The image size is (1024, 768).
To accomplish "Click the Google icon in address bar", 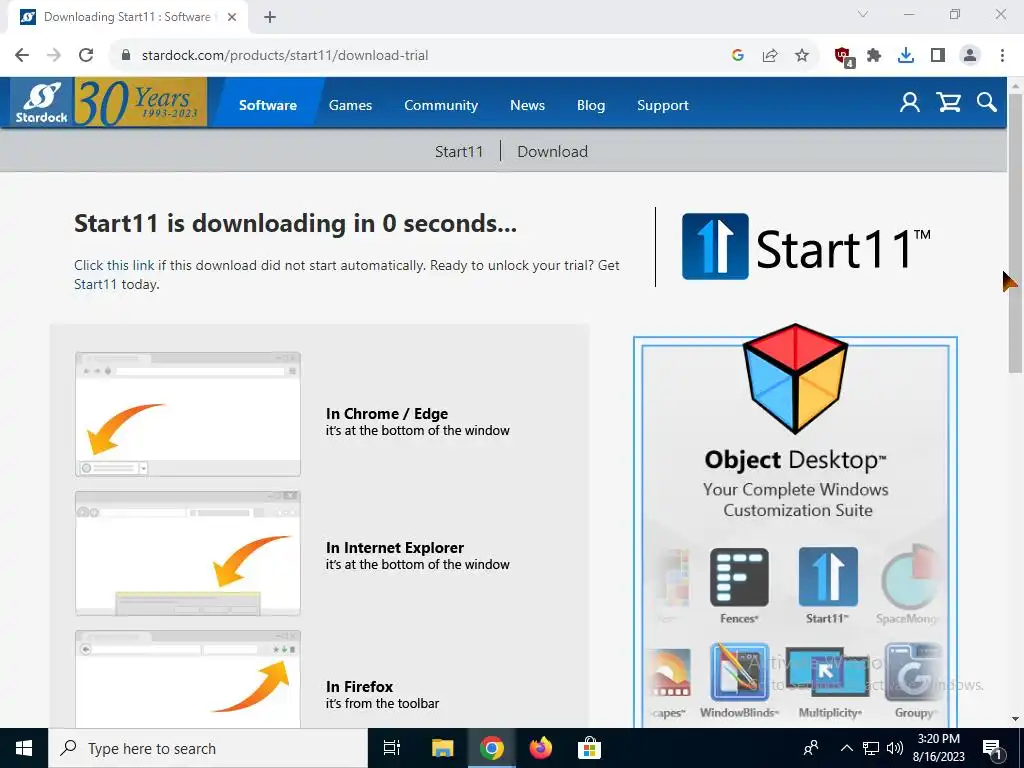I will [x=738, y=56].
